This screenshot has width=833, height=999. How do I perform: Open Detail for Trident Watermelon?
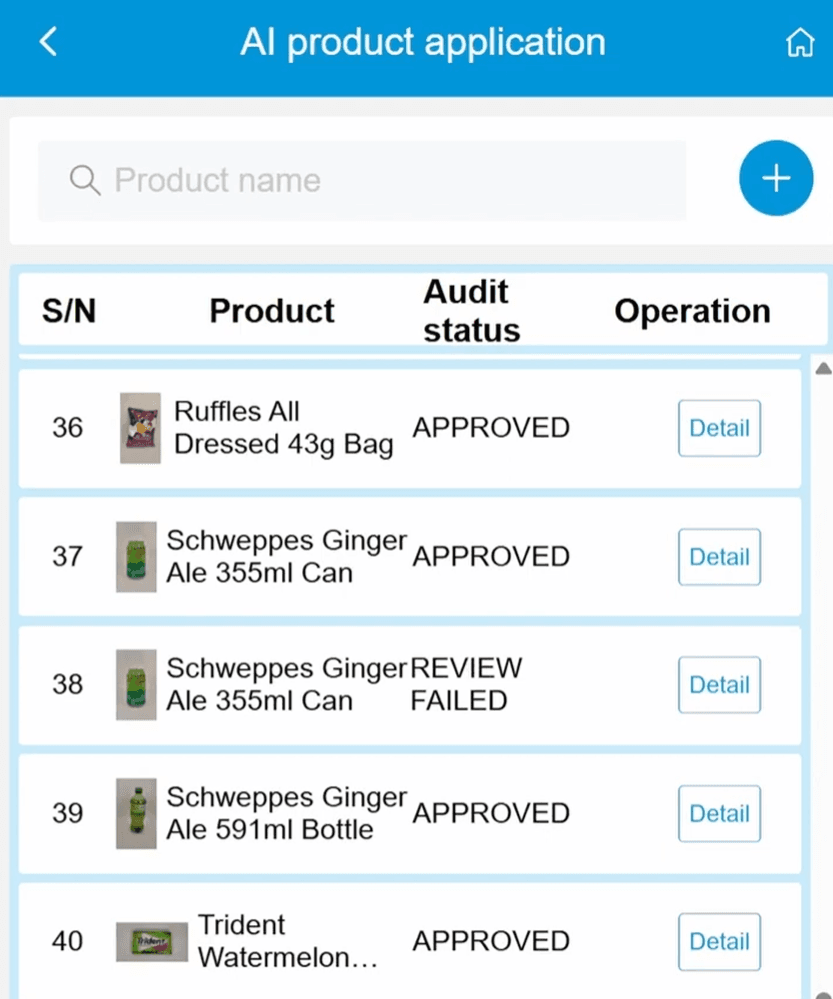(x=719, y=941)
